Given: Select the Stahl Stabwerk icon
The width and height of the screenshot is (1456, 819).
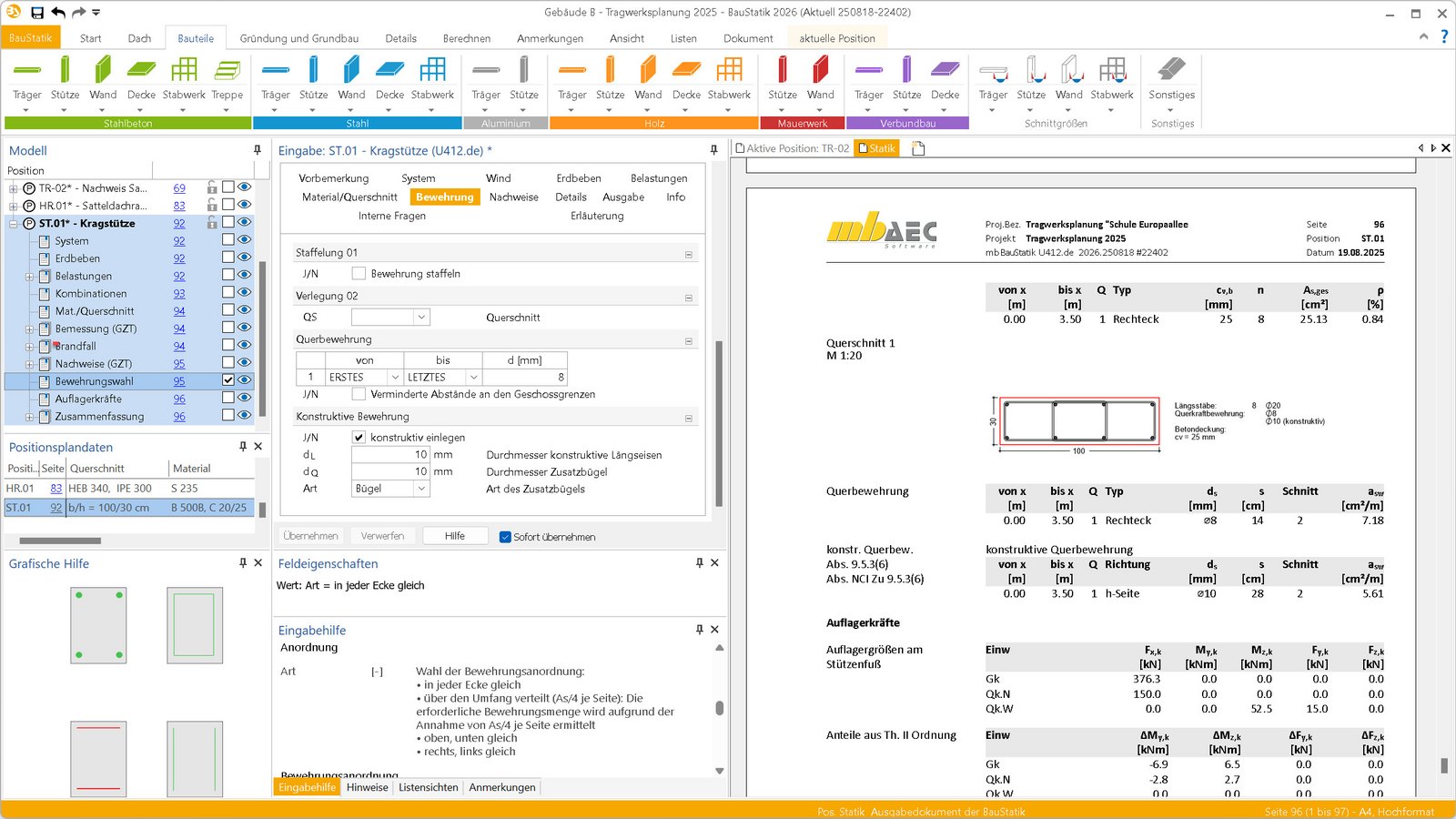Looking at the screenshot, I should [x=432, y=71].
